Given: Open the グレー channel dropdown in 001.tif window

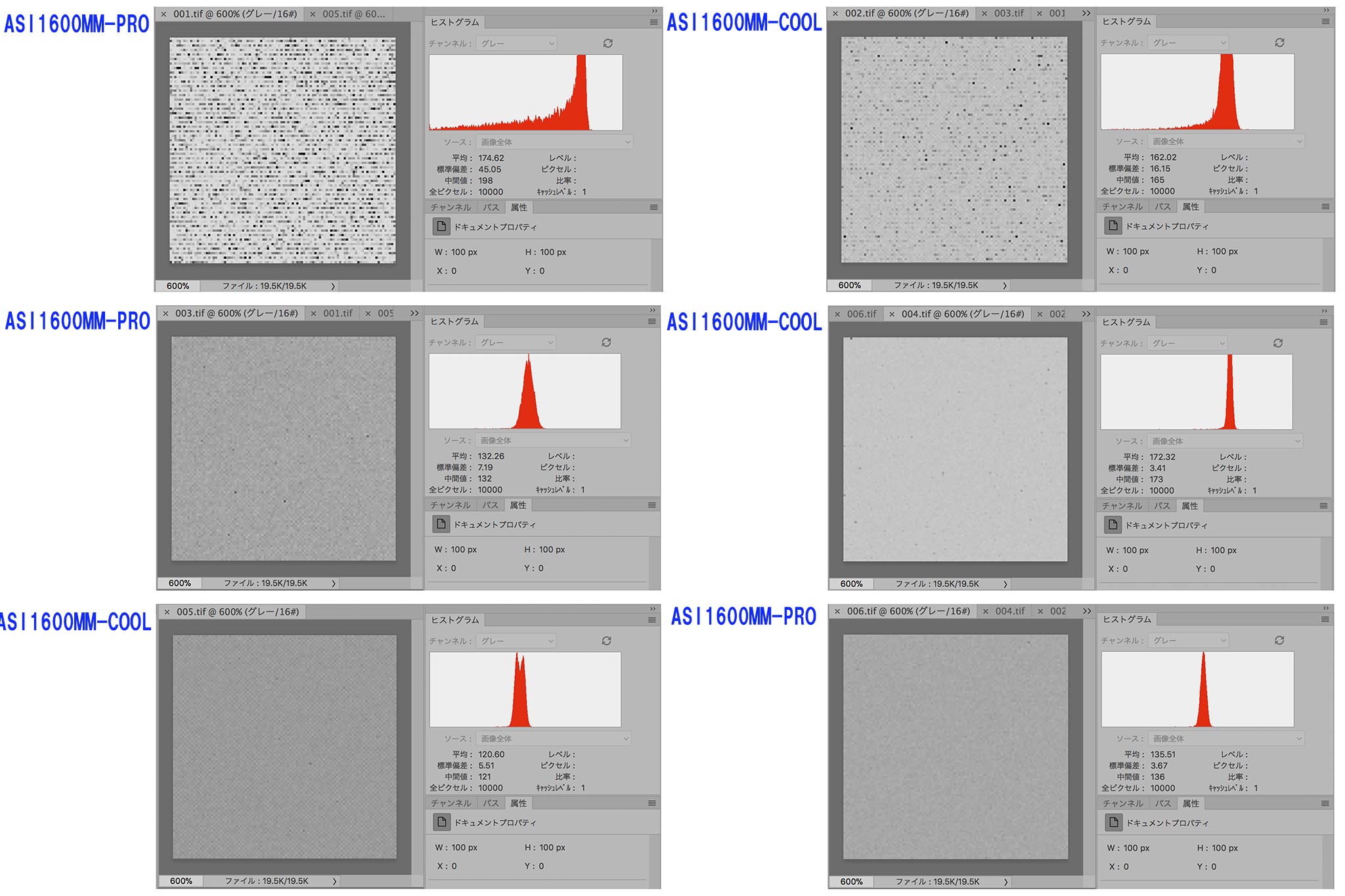Looking at the screenshot, I should [x=517, y=43].
